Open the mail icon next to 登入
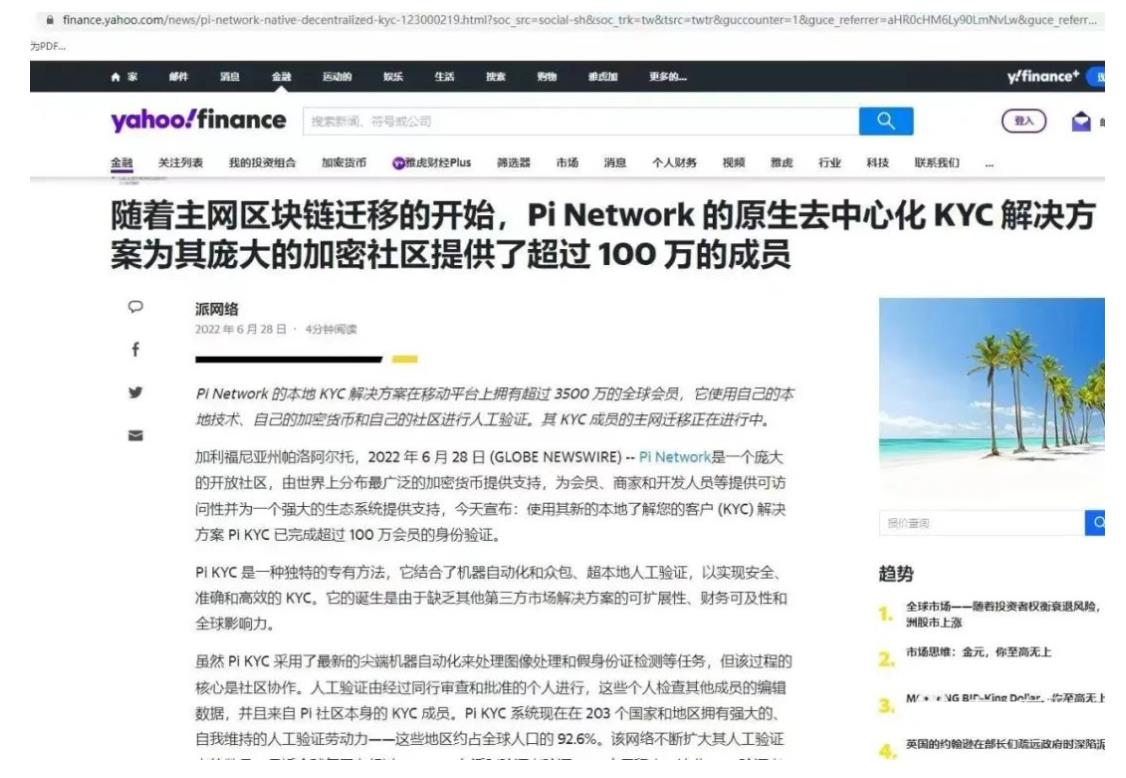1126x778 pixels. pyautogui.click(x=1081, y=121)
